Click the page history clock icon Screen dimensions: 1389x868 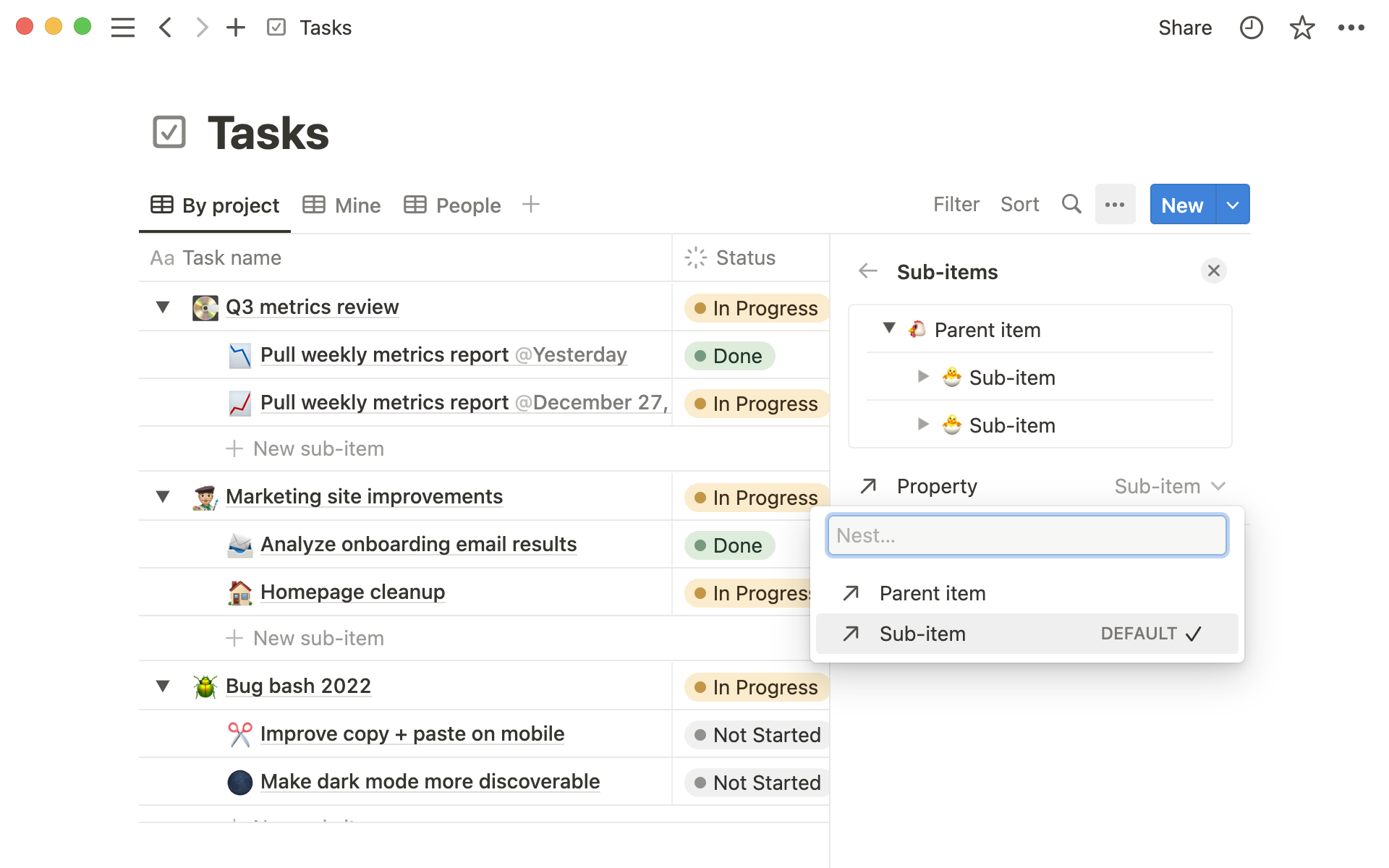(x=1251, y=27)
